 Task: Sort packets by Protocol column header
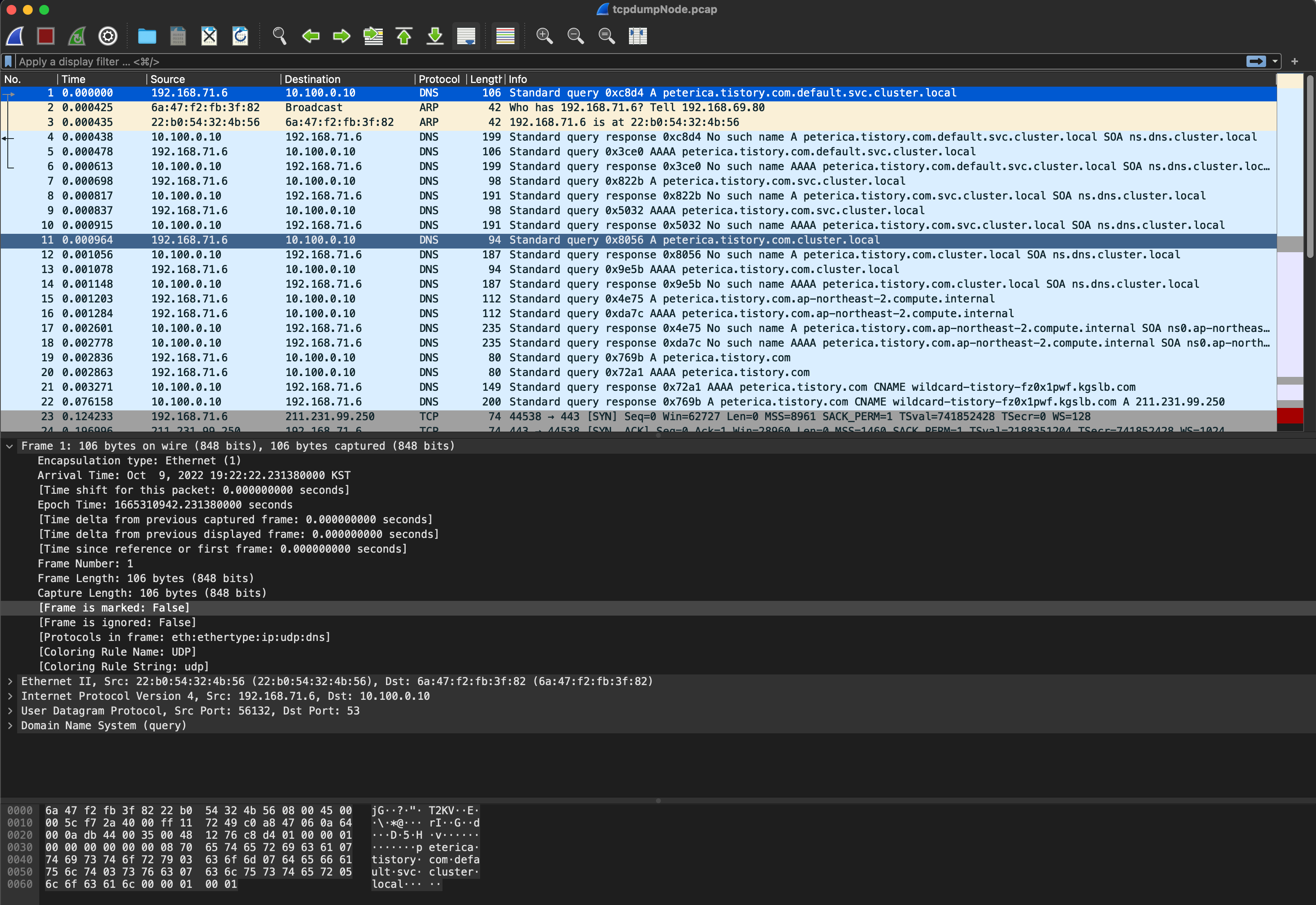click(x=438, y=79)
